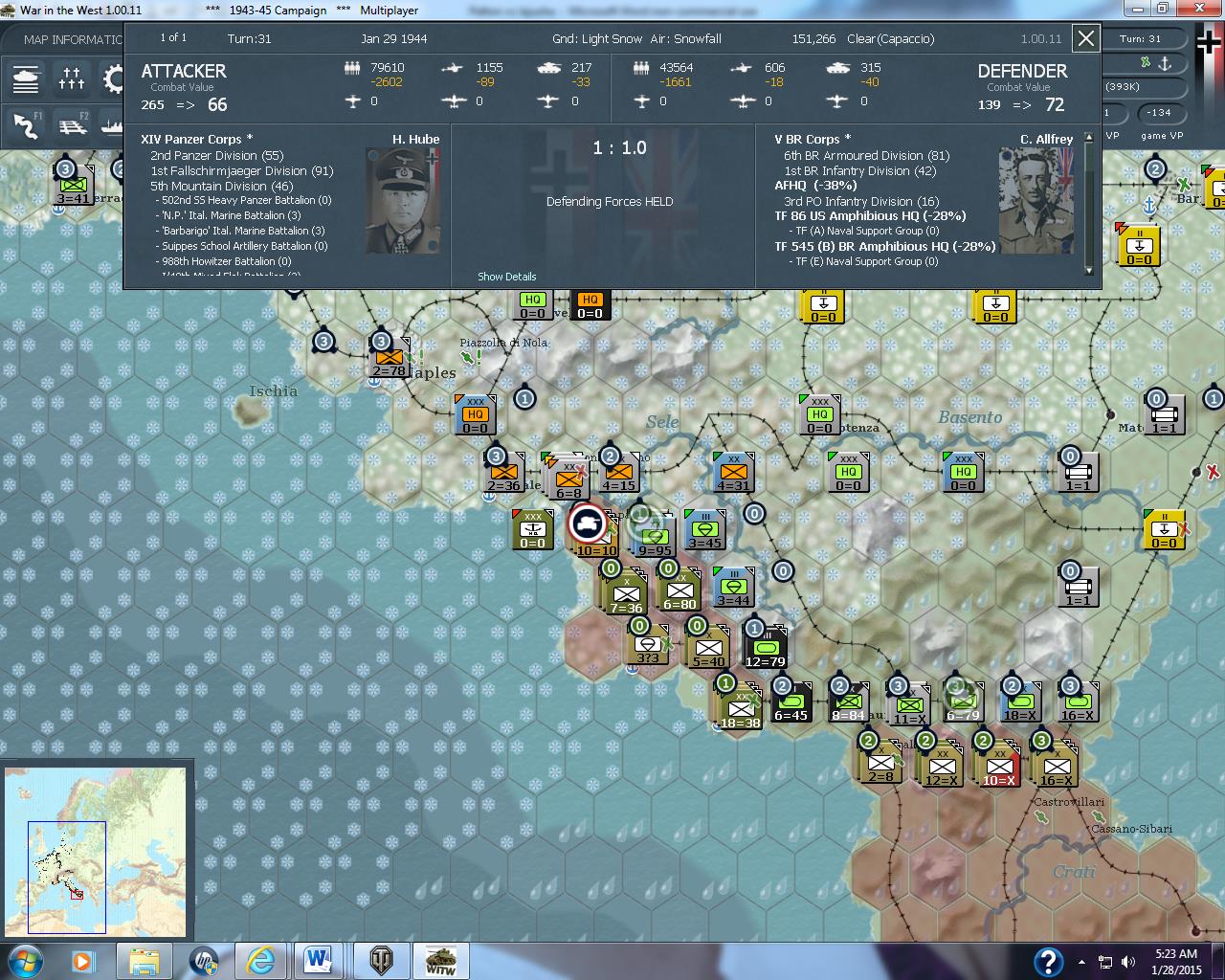Select XIV Panzer Corps in attacker list
The width and height of the screenshot is (1225, 980).
(x=196, y=140)
